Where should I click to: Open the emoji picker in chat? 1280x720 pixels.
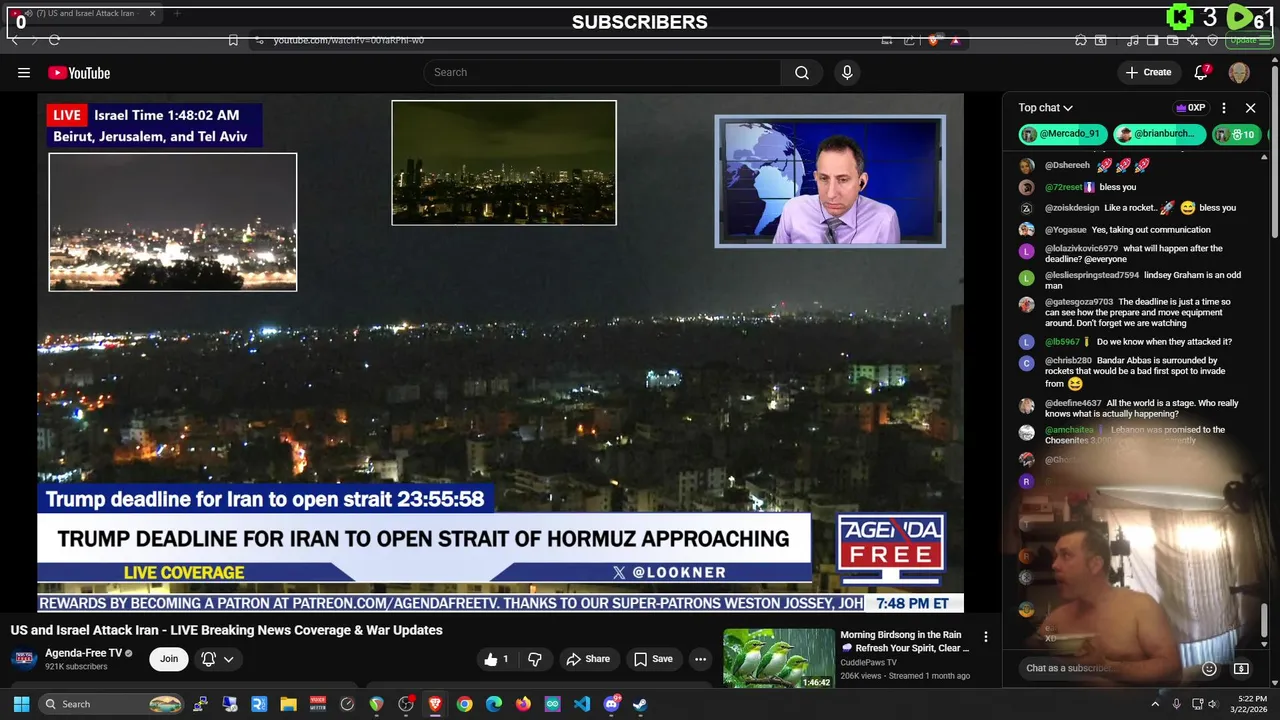(1209, 668)
